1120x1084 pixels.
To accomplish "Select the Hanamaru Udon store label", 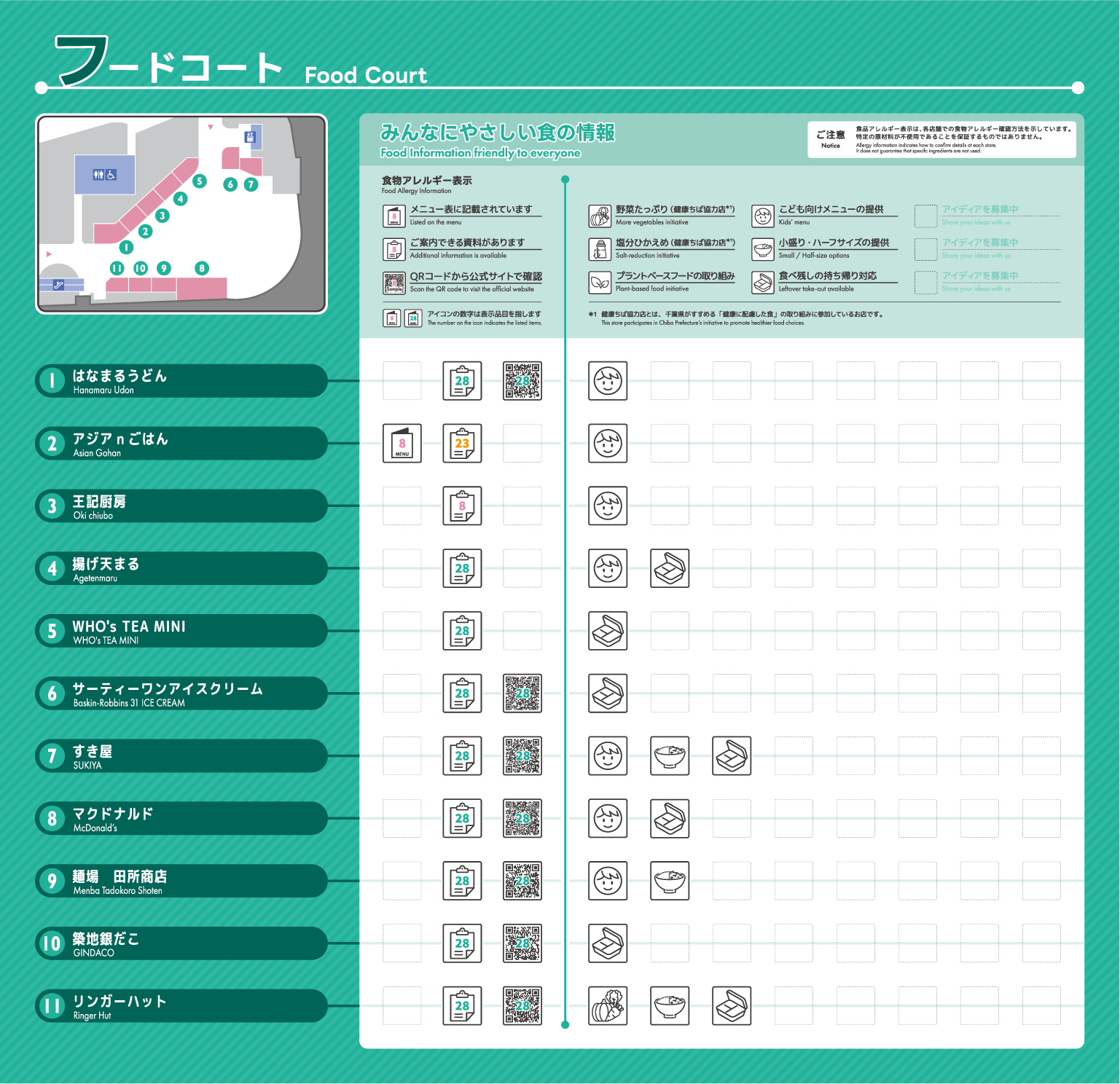I will [181, 381].
